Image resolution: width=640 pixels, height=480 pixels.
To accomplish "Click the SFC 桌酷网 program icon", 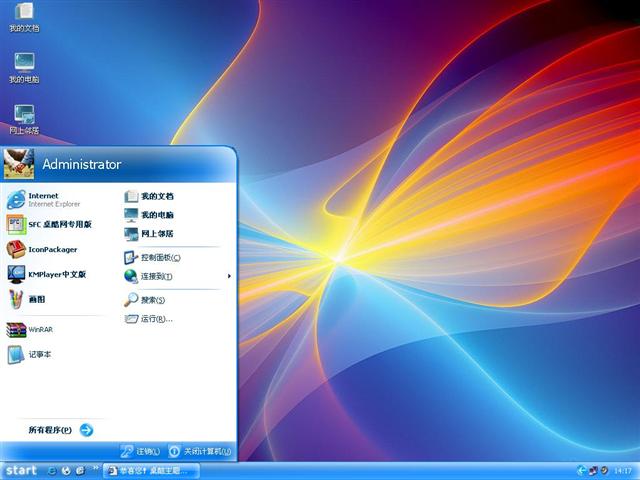I will [16, 224].
